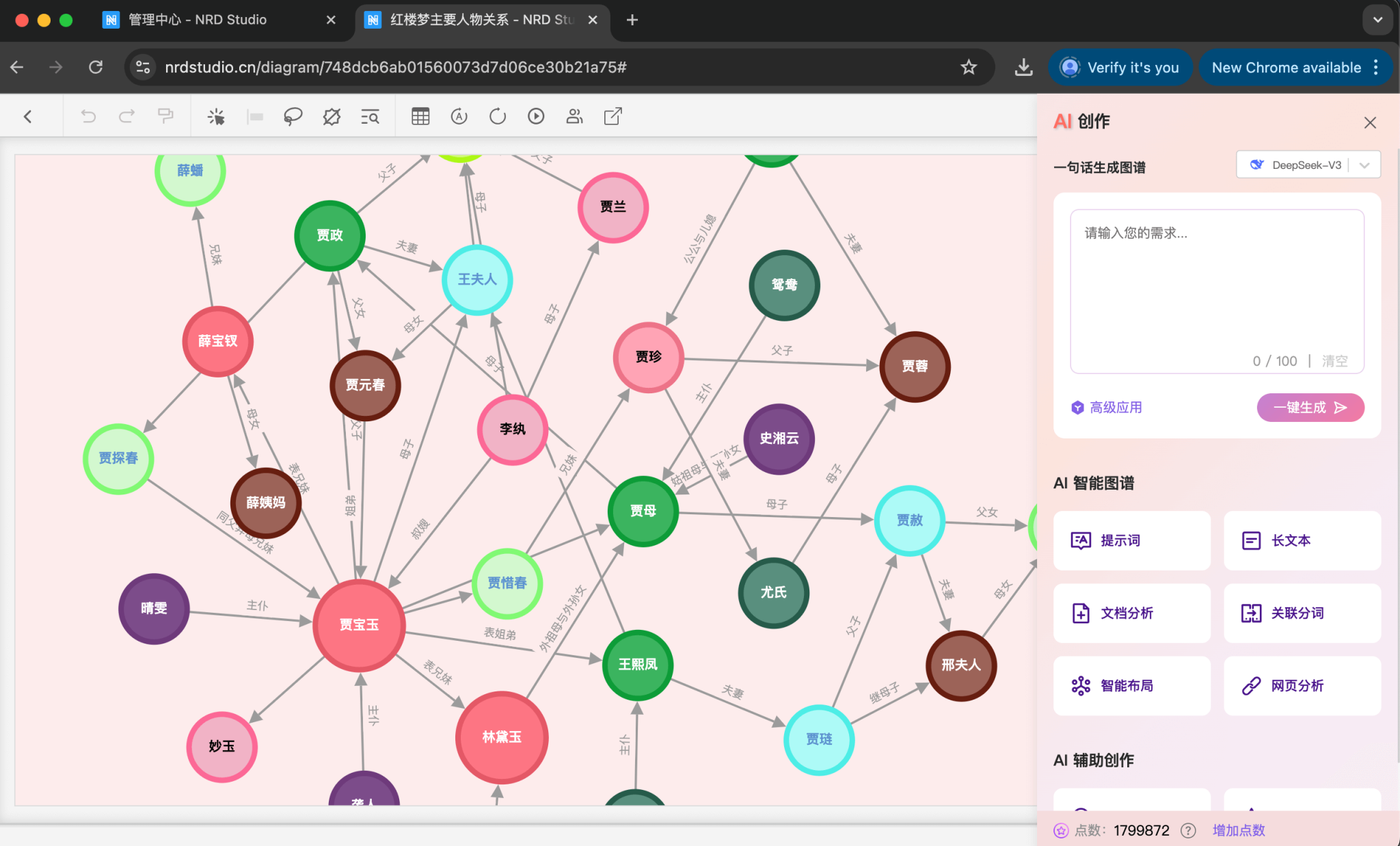Open the collaborators icon in toolbar

[x=574, y=117]
